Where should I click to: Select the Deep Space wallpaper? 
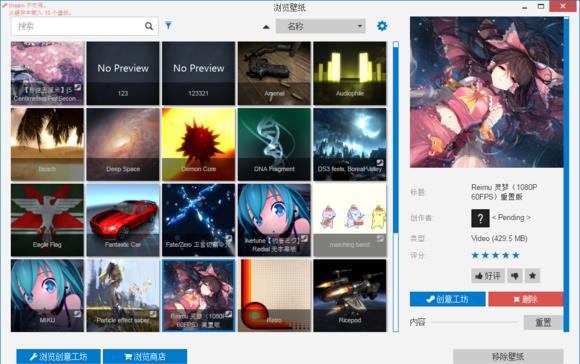(123, 144)
